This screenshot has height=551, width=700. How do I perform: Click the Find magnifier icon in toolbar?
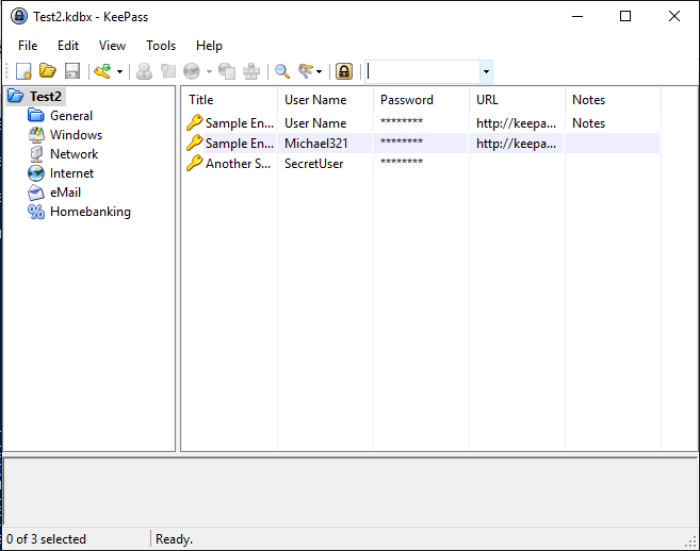(x=283, y=71)
